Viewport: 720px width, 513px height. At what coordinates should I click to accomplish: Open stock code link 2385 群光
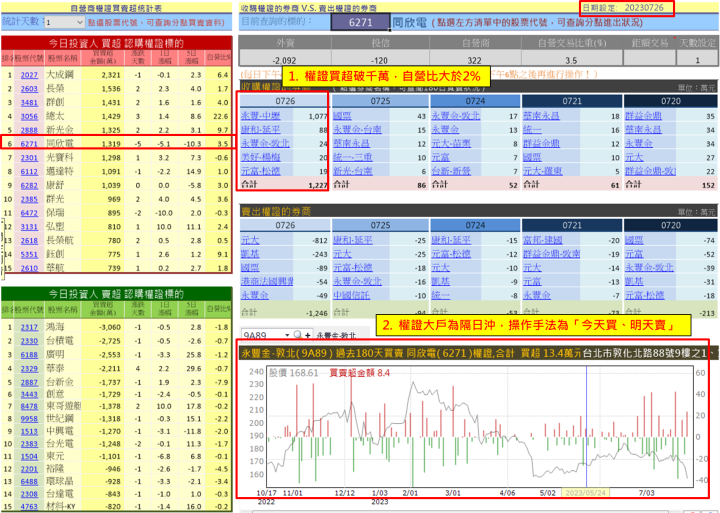pos(29,199)
